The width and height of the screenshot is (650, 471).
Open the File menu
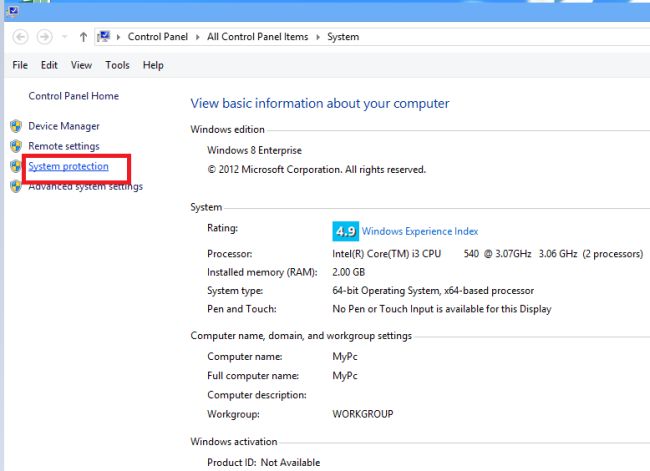(x=20, y=65)
